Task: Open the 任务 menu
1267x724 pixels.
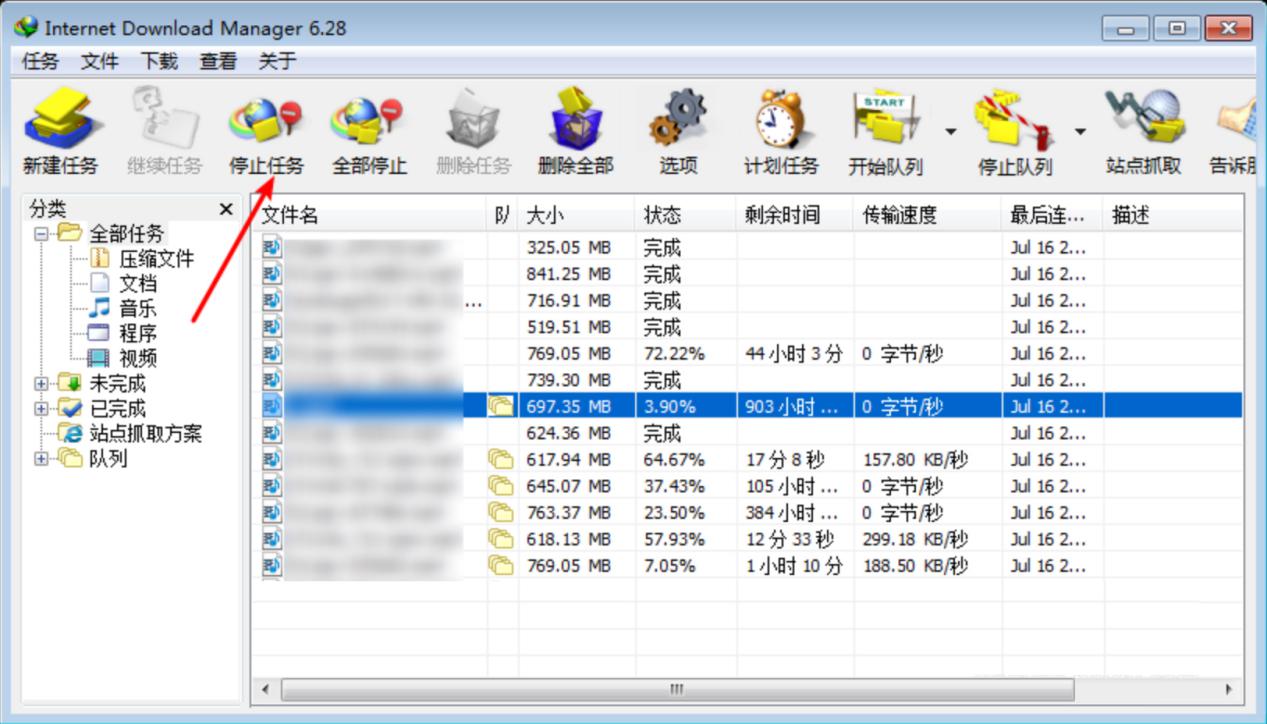Action: 40,61
